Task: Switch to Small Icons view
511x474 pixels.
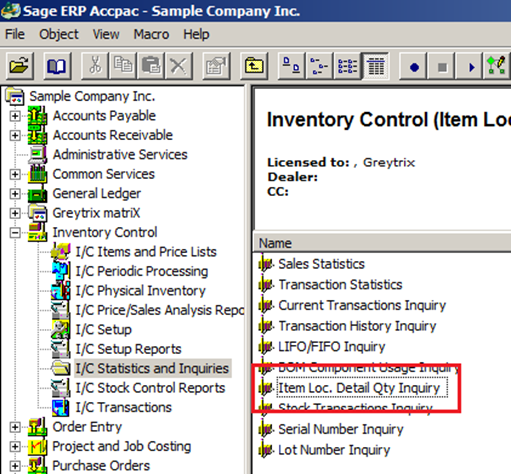Action: coord(320,65)
